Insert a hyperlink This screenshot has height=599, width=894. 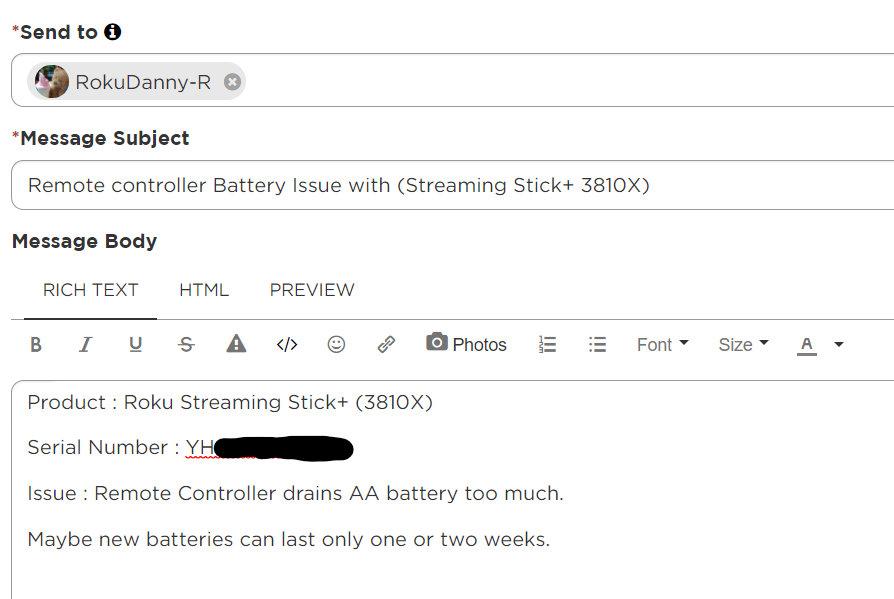(386, 345)
